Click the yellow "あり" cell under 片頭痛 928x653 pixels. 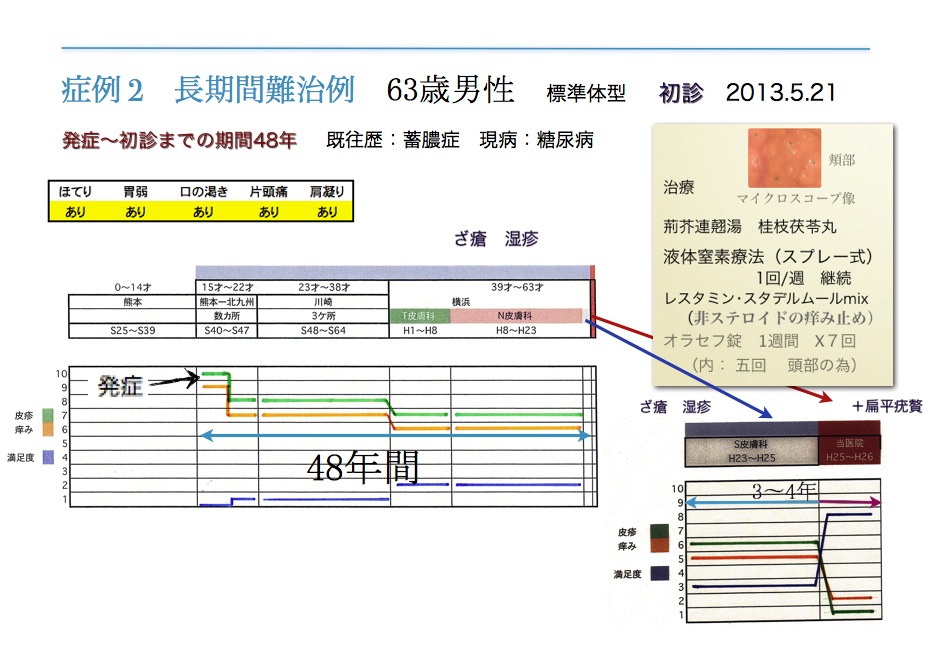coord(268,211)
